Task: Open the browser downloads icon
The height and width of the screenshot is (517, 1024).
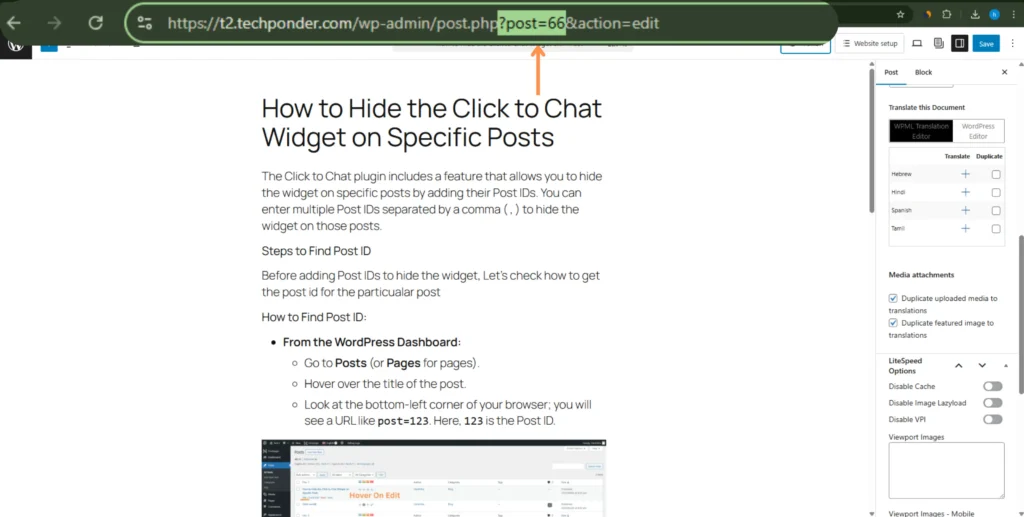Action: 975,15
